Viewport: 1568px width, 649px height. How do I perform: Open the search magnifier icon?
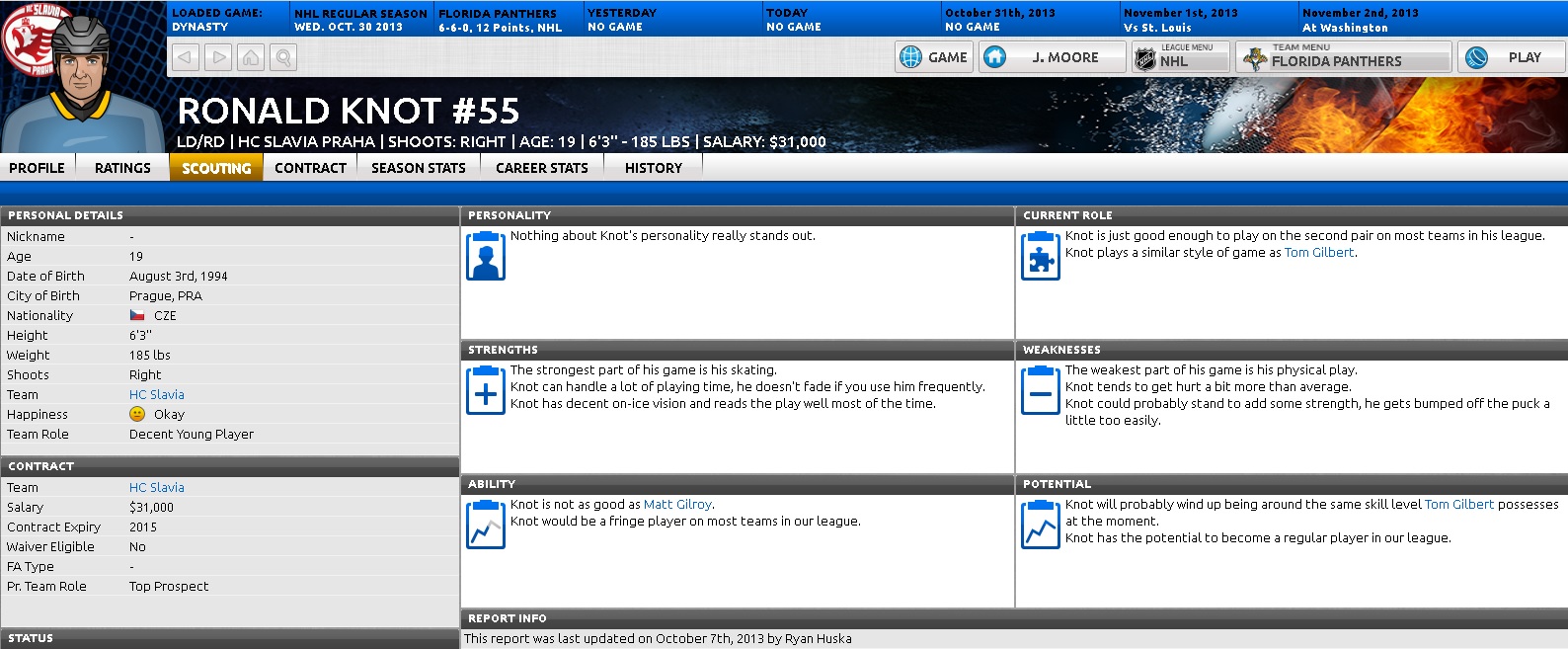coord(283,57)
